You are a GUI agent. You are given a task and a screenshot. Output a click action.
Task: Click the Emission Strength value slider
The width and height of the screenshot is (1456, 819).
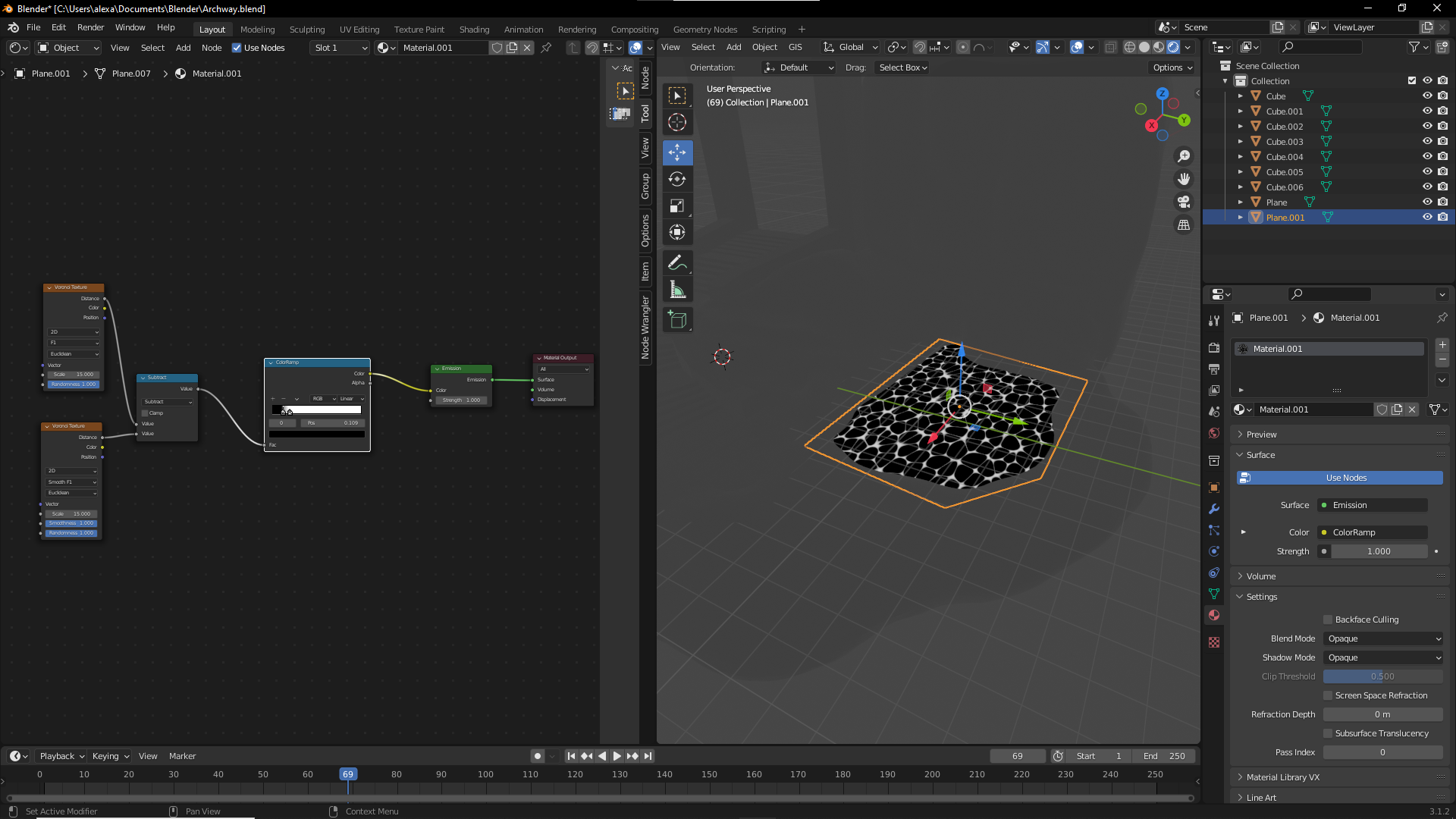(1379, 551)
